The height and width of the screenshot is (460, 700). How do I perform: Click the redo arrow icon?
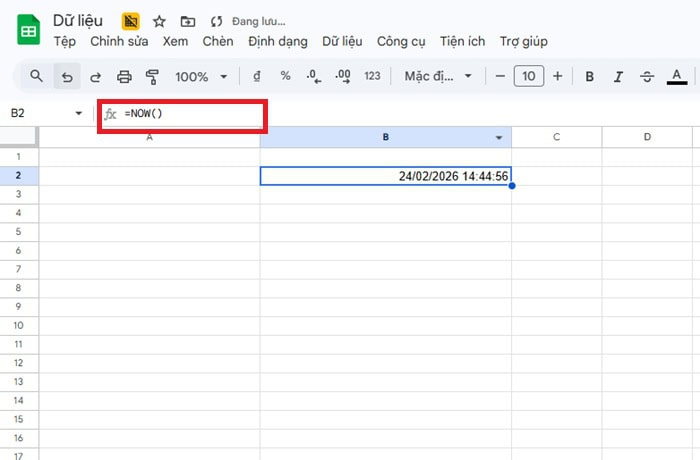click(95, 76)
